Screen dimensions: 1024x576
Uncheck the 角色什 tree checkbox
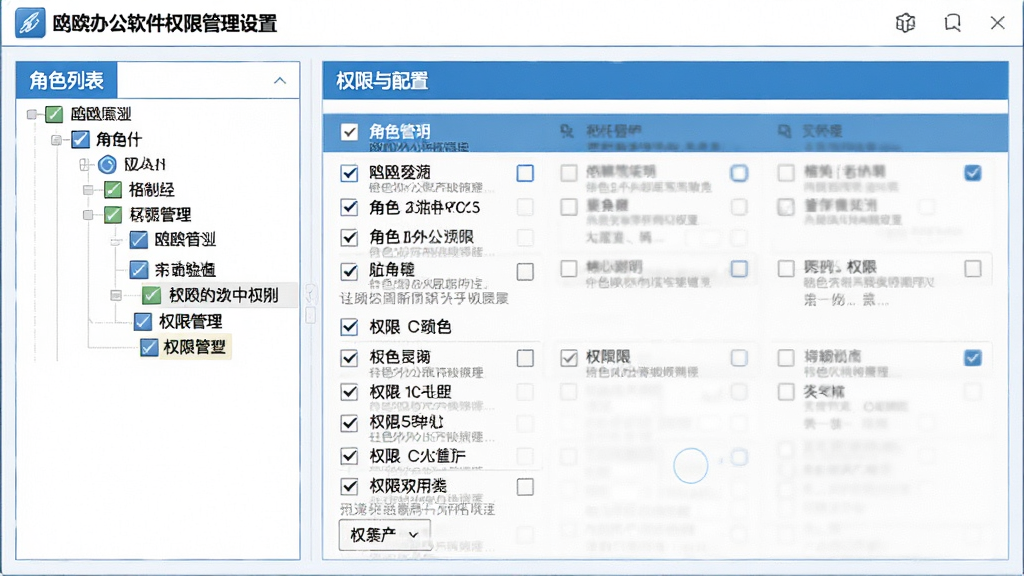pos(80,139)
